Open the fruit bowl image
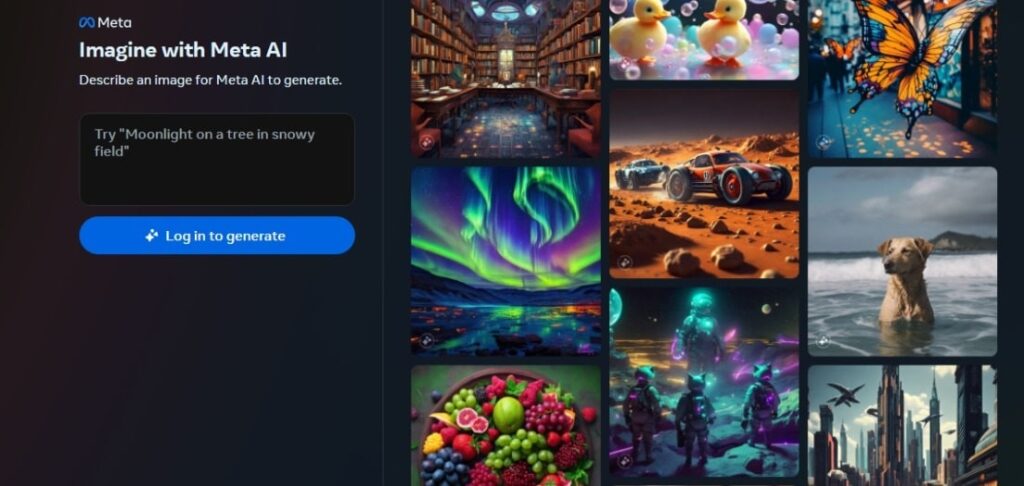 505,425
